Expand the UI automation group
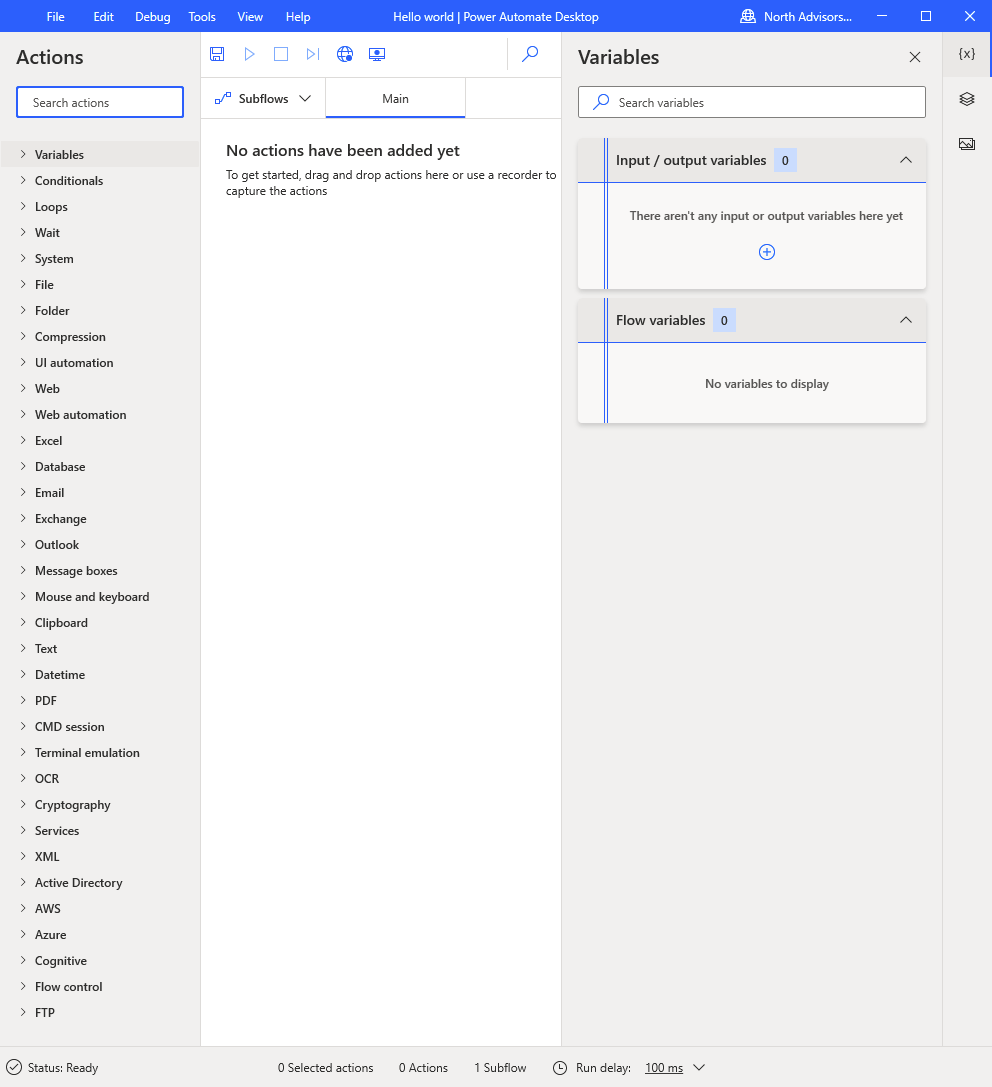Viewport: 992px width, 1087px height. (23, 363)
